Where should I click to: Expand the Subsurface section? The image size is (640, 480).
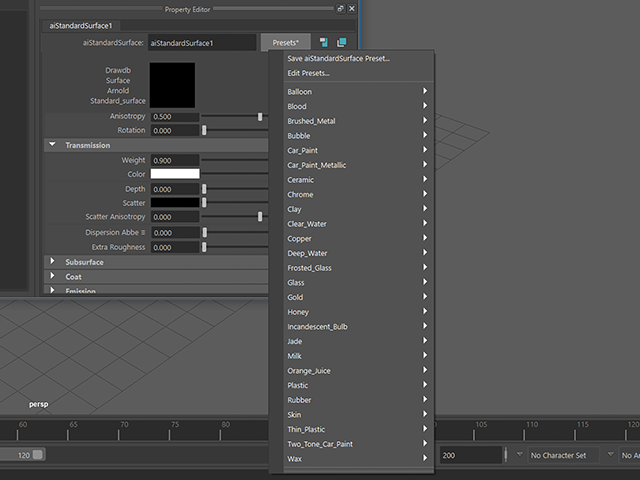52,261
